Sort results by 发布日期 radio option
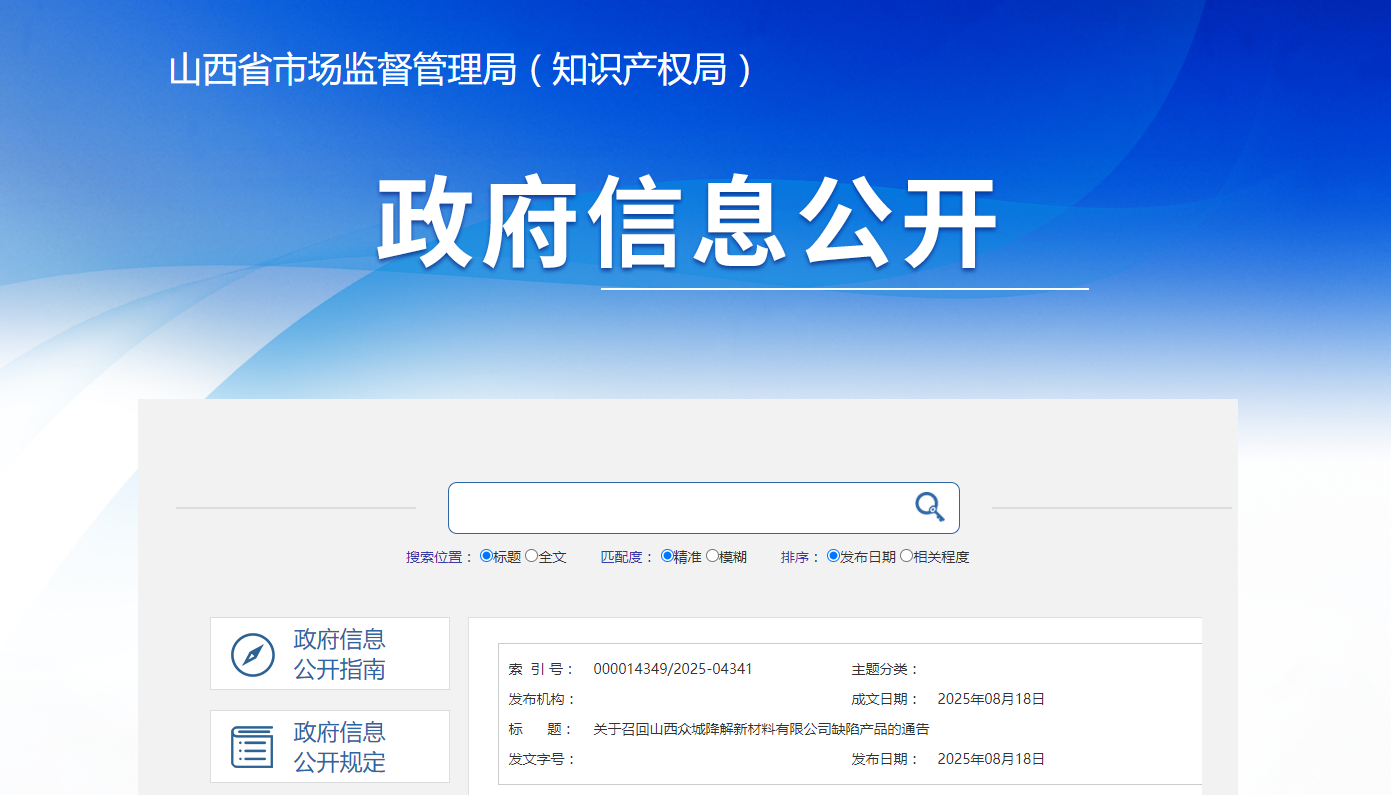 point(833,556)
